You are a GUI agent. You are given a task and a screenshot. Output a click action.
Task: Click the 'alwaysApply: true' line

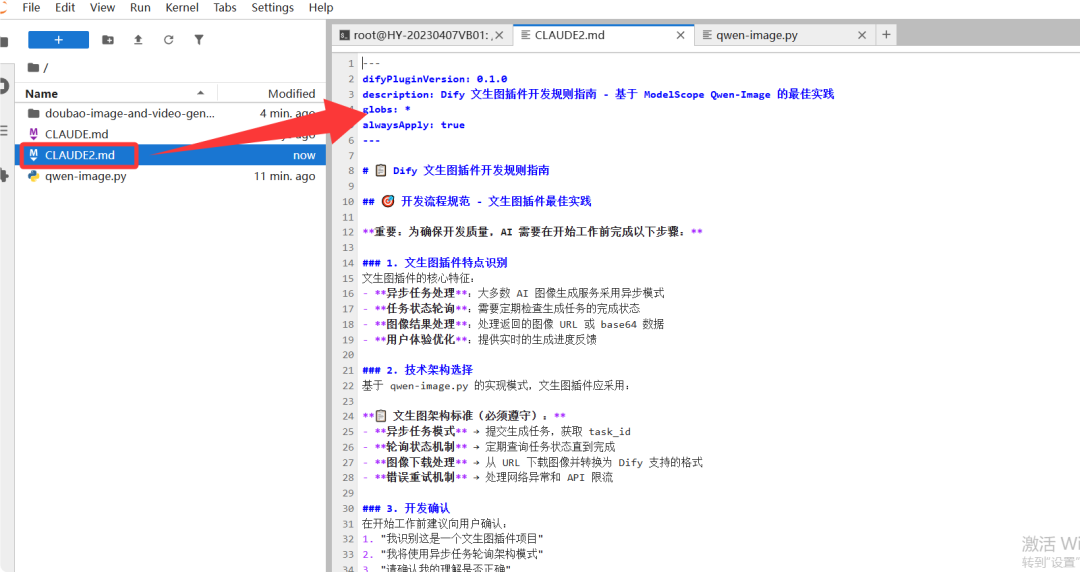point(413,125)
